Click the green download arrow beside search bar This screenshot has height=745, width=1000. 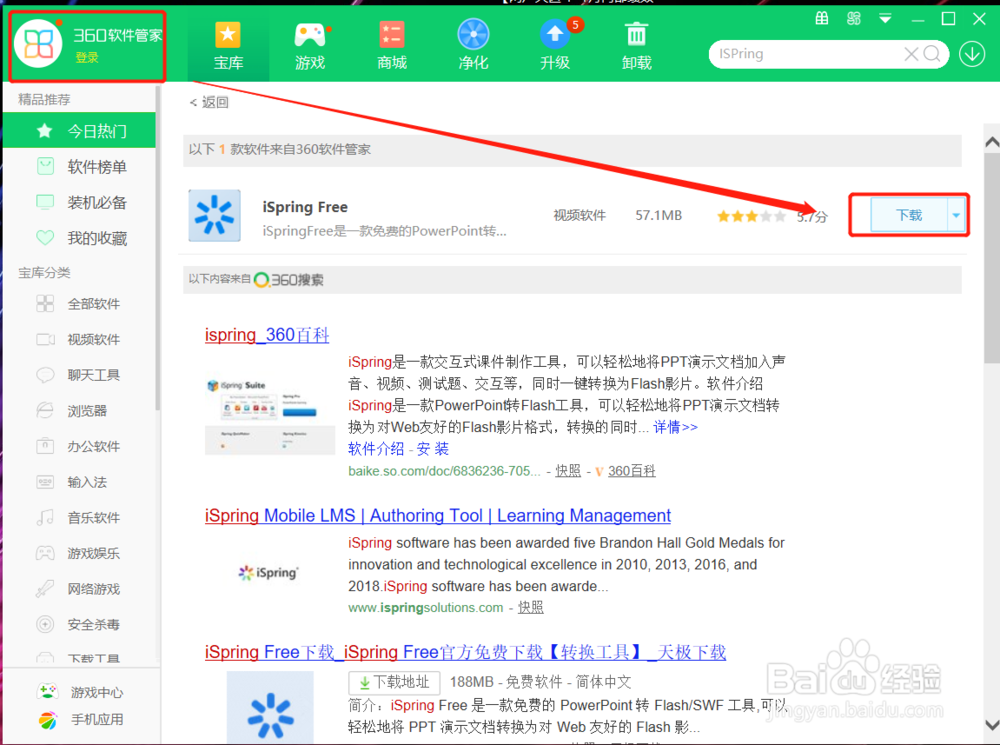[971, 53]
